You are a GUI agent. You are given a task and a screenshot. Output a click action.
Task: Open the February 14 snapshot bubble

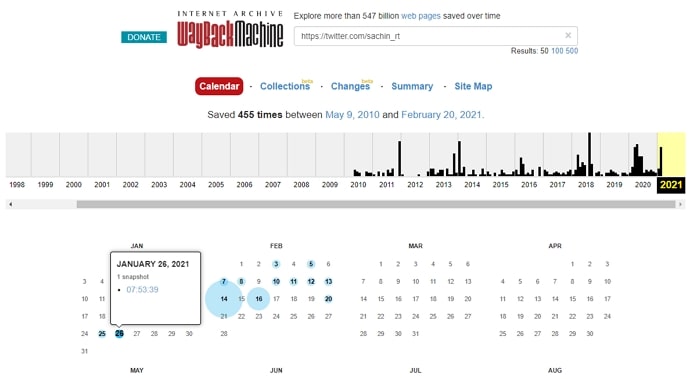point(224,299)
